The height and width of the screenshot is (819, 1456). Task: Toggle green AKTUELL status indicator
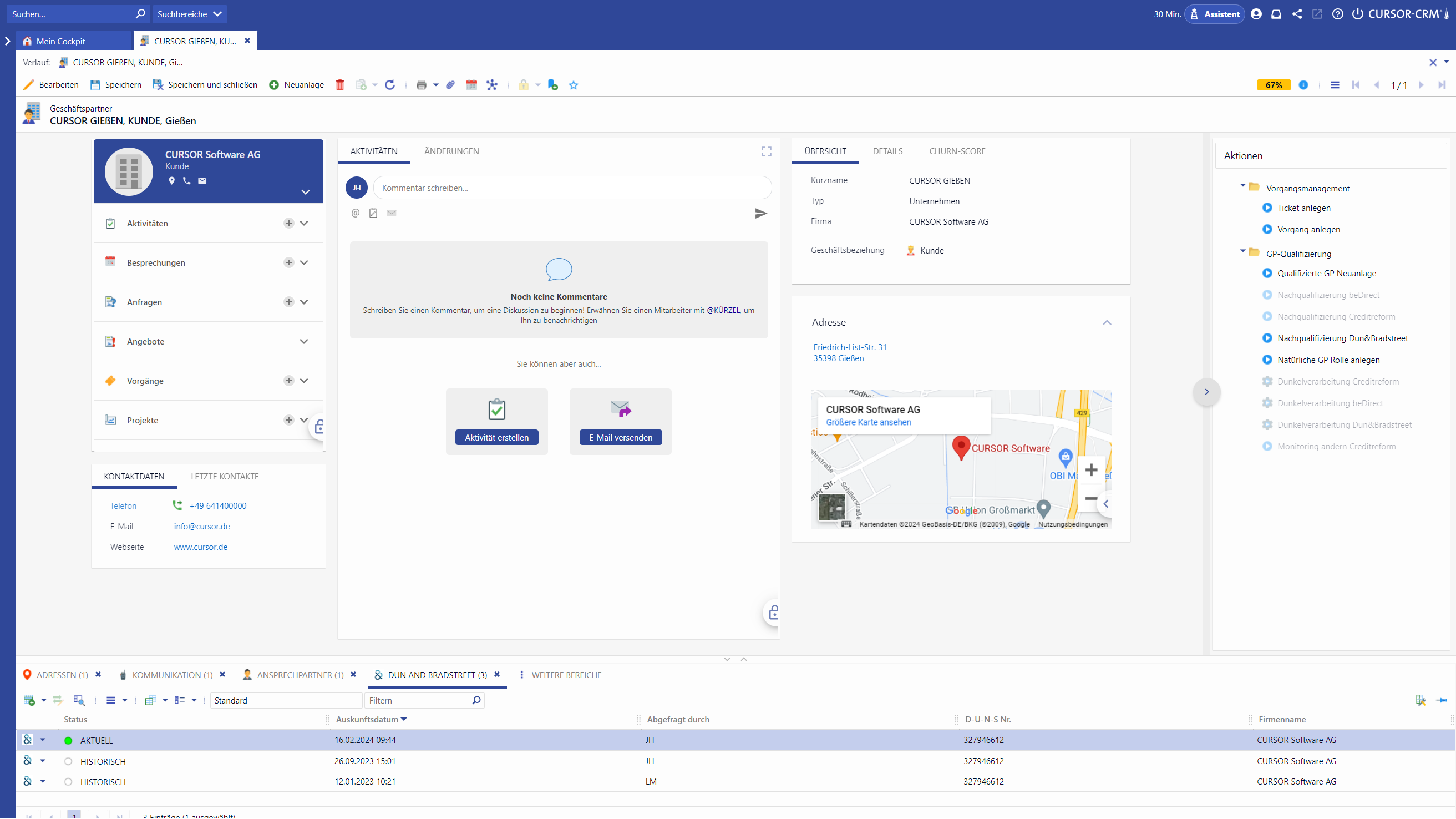[x=68, y=740]
